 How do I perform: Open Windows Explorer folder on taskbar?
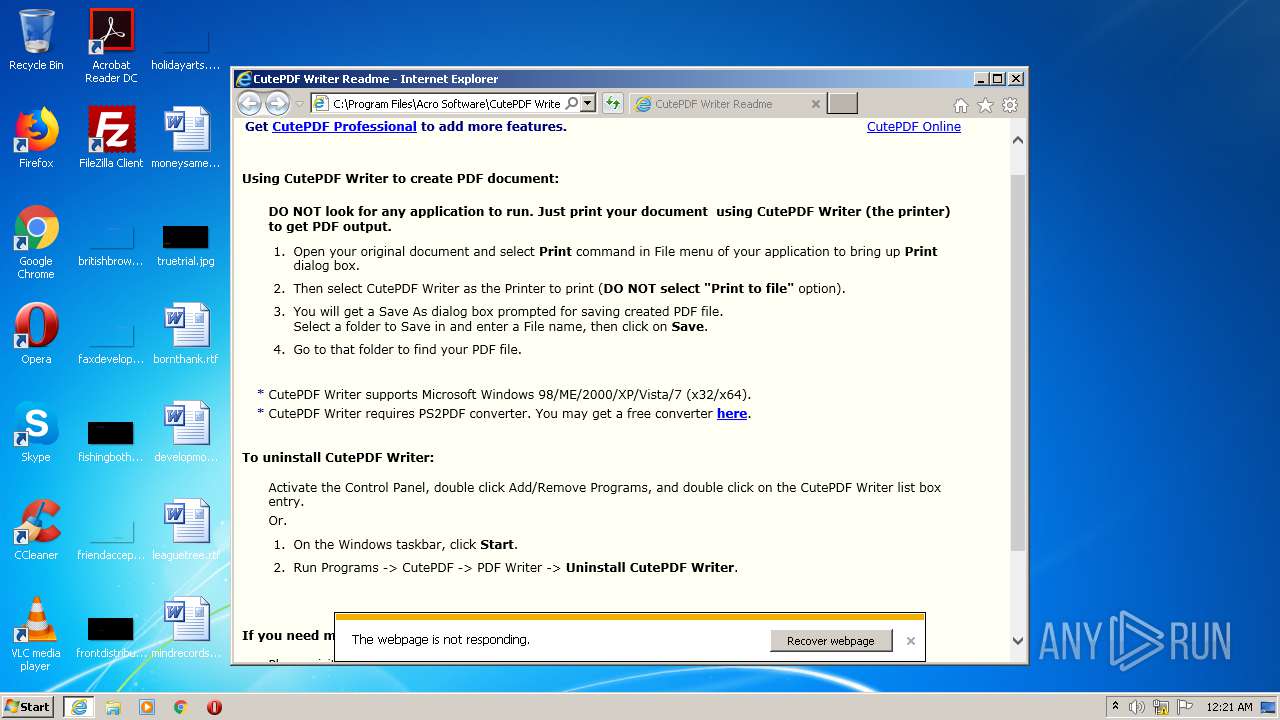pyautogui.click(x=113, y=707)
